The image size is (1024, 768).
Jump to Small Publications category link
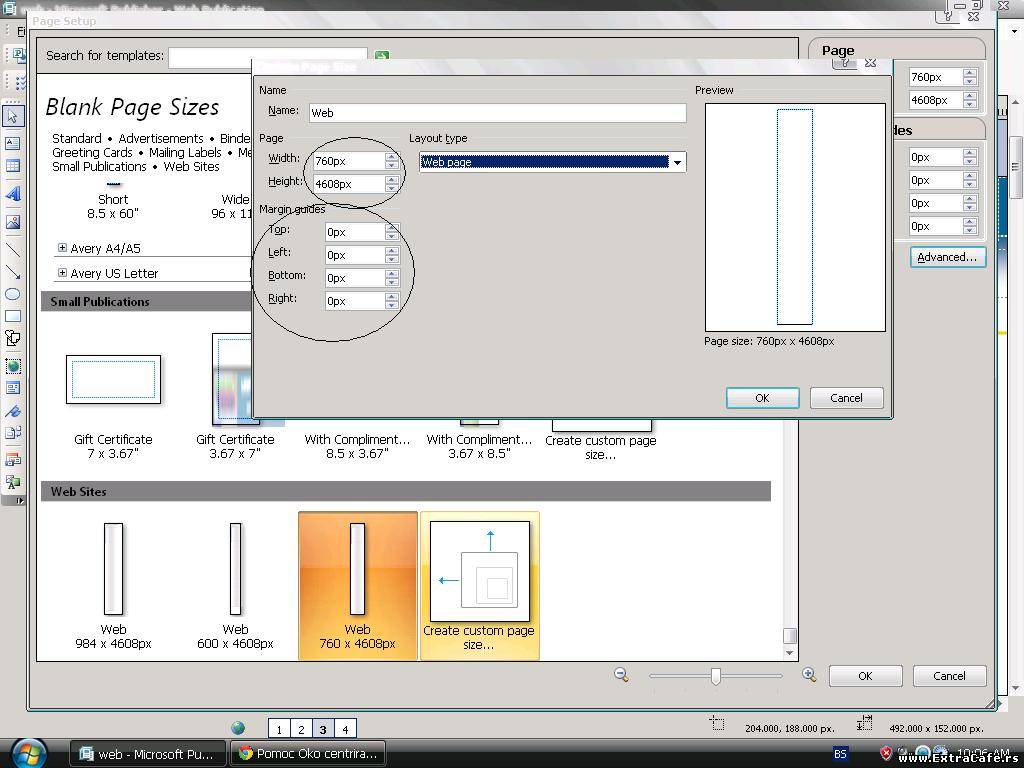tap(99, 167)
